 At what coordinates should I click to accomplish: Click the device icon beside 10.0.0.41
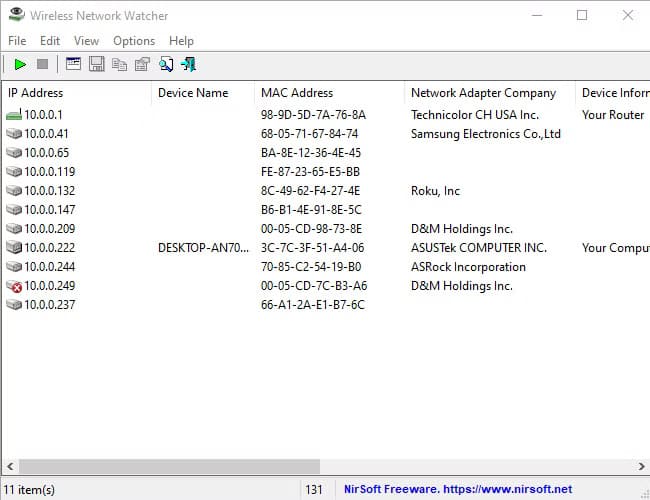pos(14,134)
